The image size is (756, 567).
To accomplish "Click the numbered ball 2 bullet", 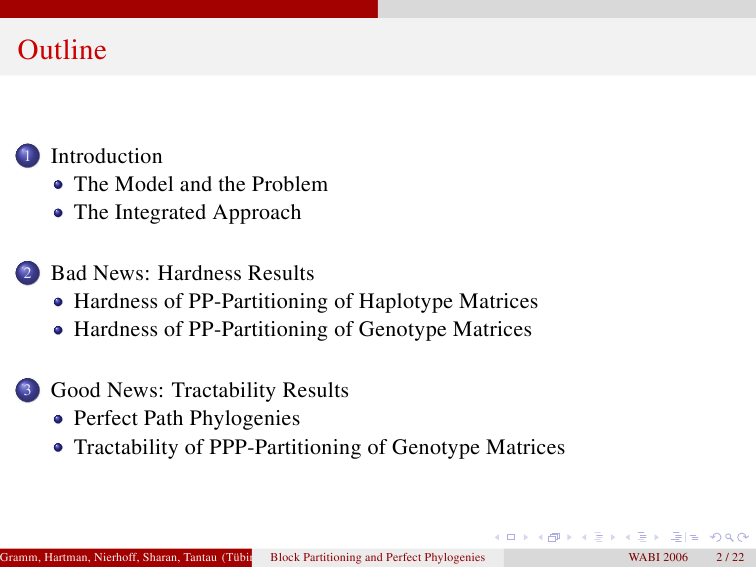I will coord(27,273).
